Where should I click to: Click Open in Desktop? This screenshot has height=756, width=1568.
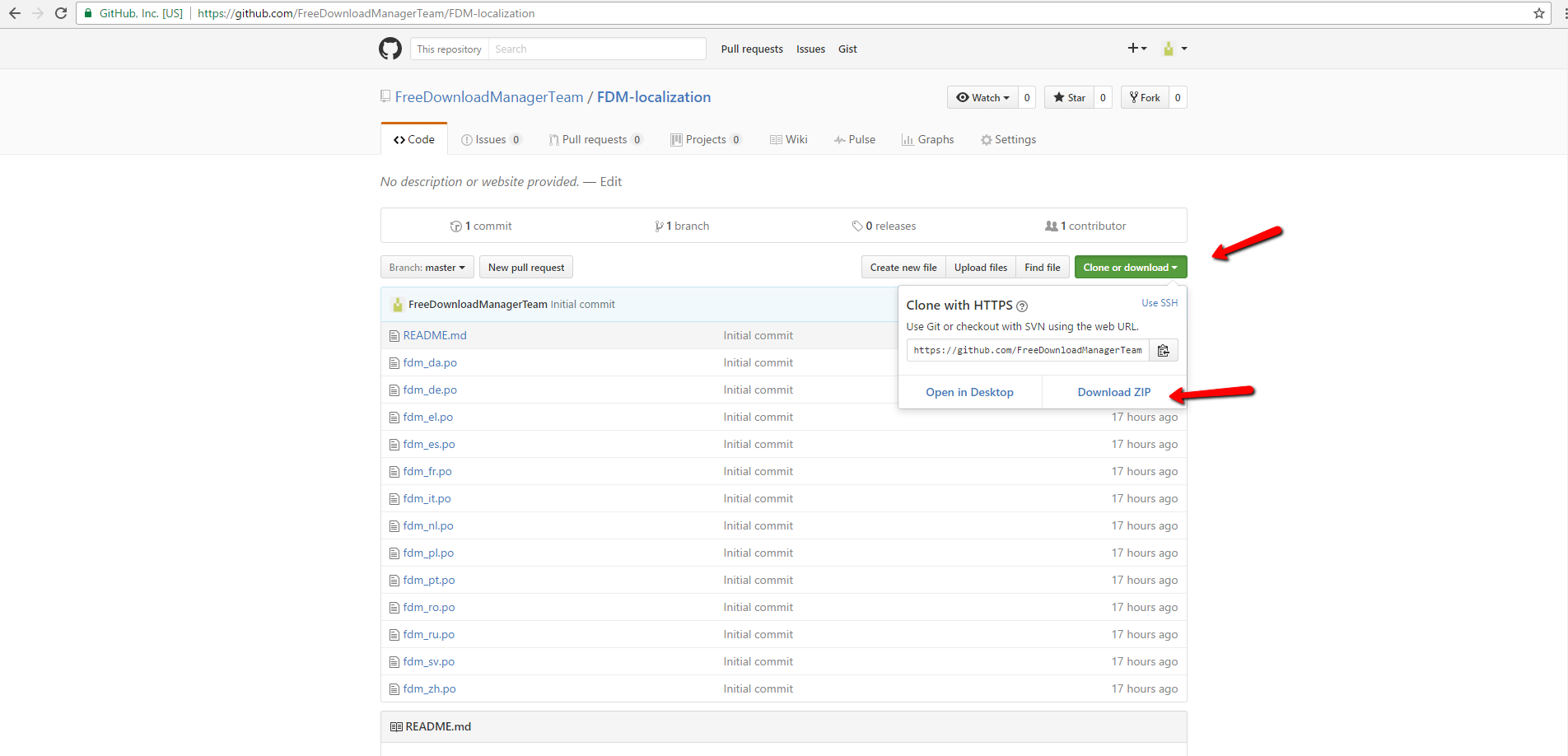click(x=969, y=393)
